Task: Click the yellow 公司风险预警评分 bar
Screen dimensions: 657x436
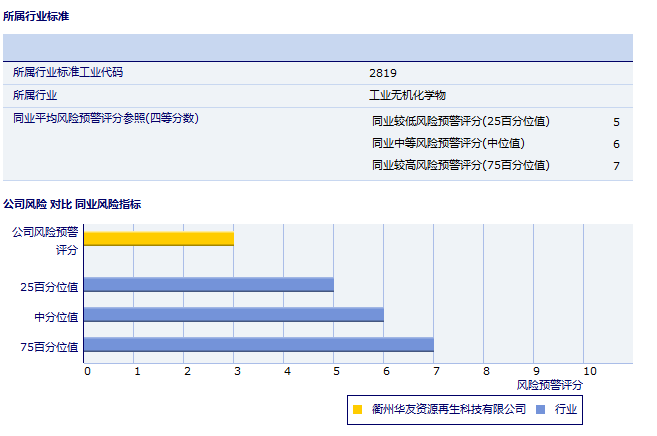Action: (x=159, y=239)
